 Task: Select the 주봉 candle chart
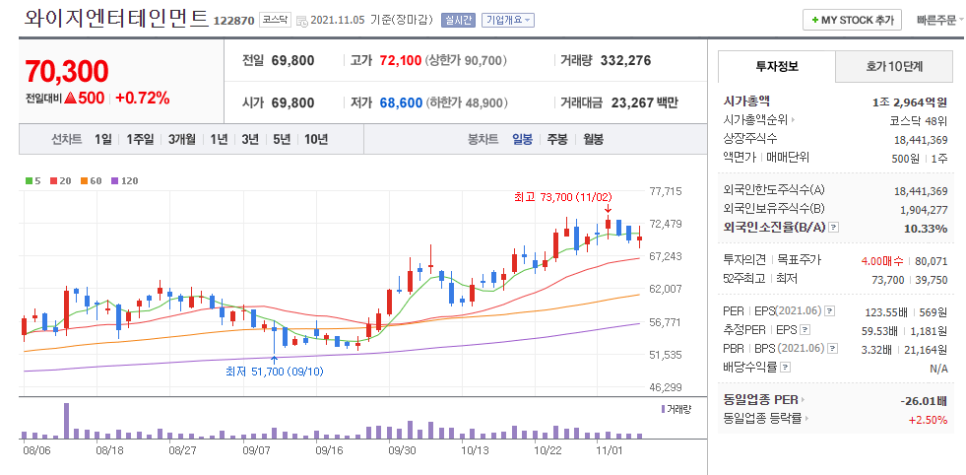(558, 139)
